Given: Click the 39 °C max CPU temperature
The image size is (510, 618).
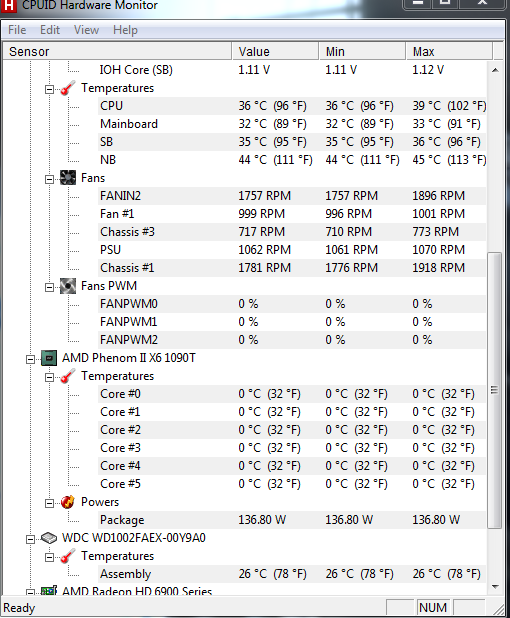Looking at the screenshot, I should (449, 106).
